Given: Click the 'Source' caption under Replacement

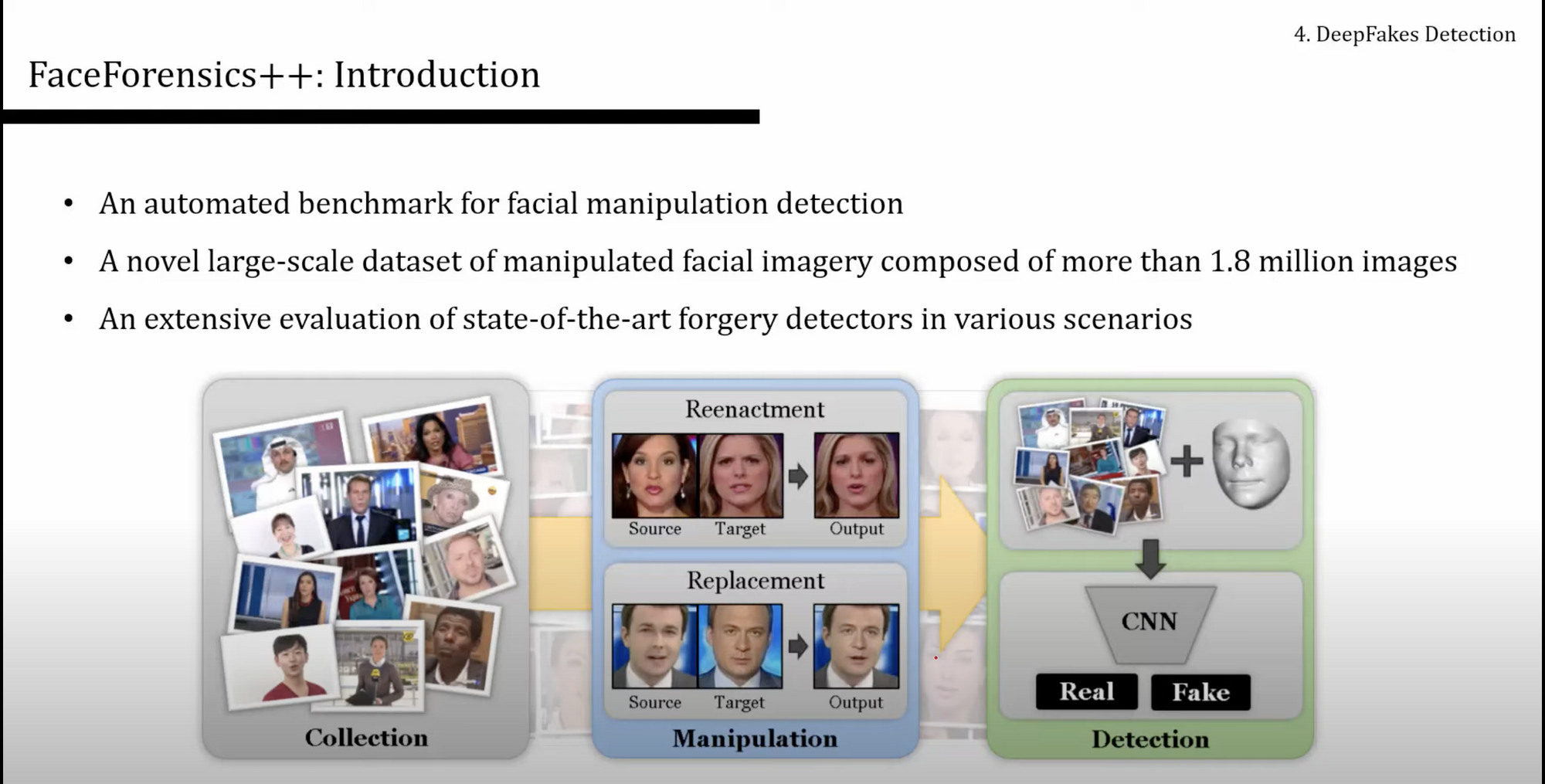Looking at the screenshot, I should (655, 702).
